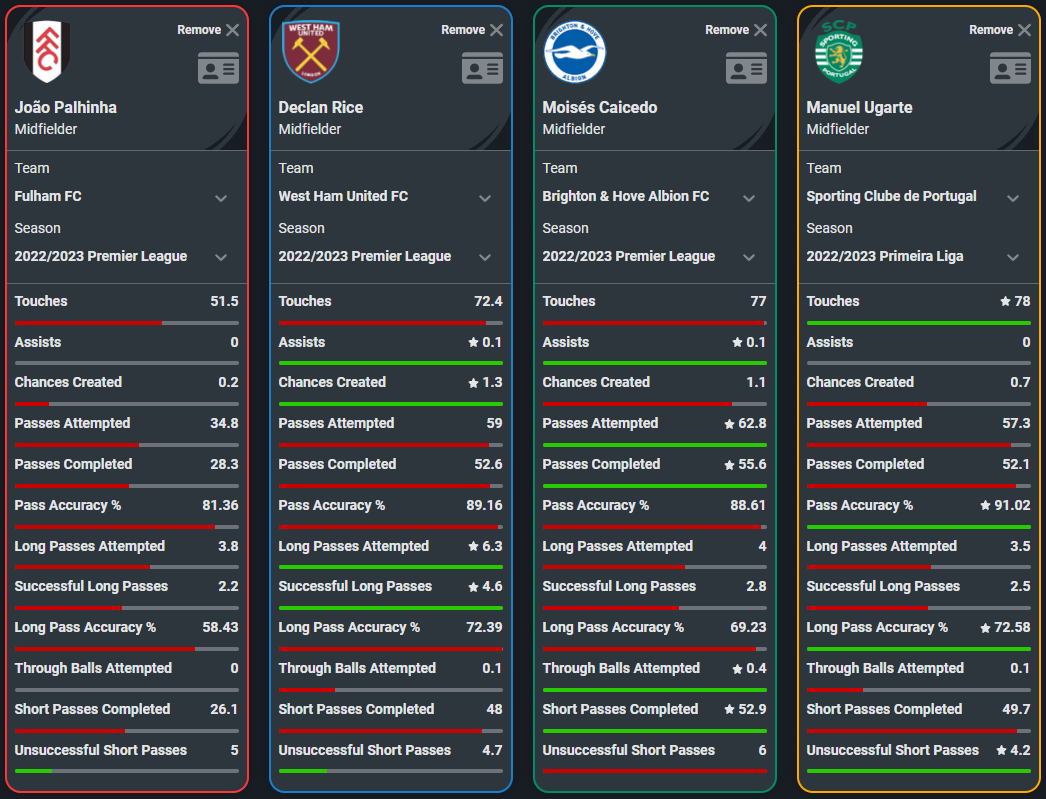Click the Sporting CP club crest
Viewport: 1046px width, 799px height.
coord(839,51)
